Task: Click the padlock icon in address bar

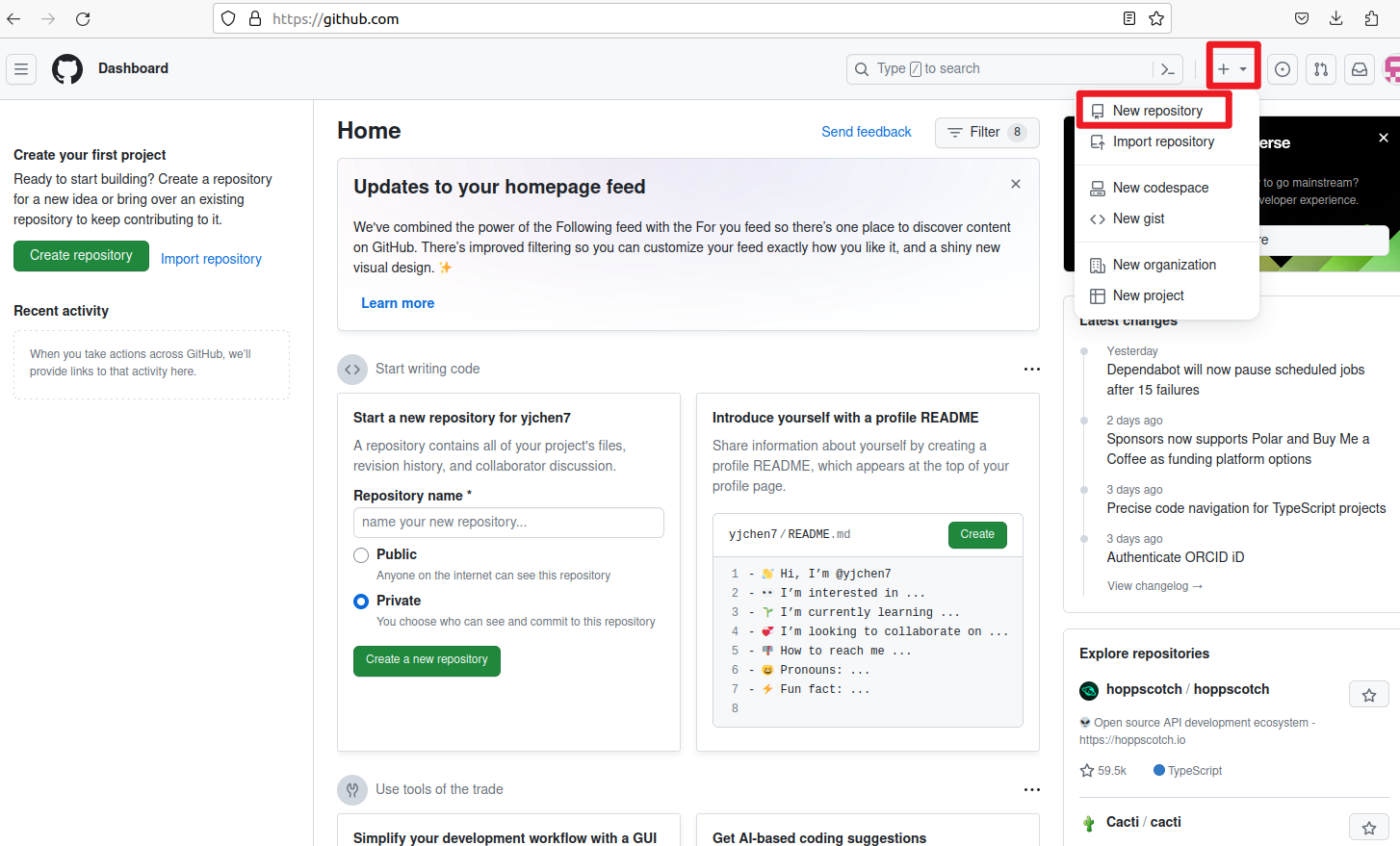Action: click(255, 18)
